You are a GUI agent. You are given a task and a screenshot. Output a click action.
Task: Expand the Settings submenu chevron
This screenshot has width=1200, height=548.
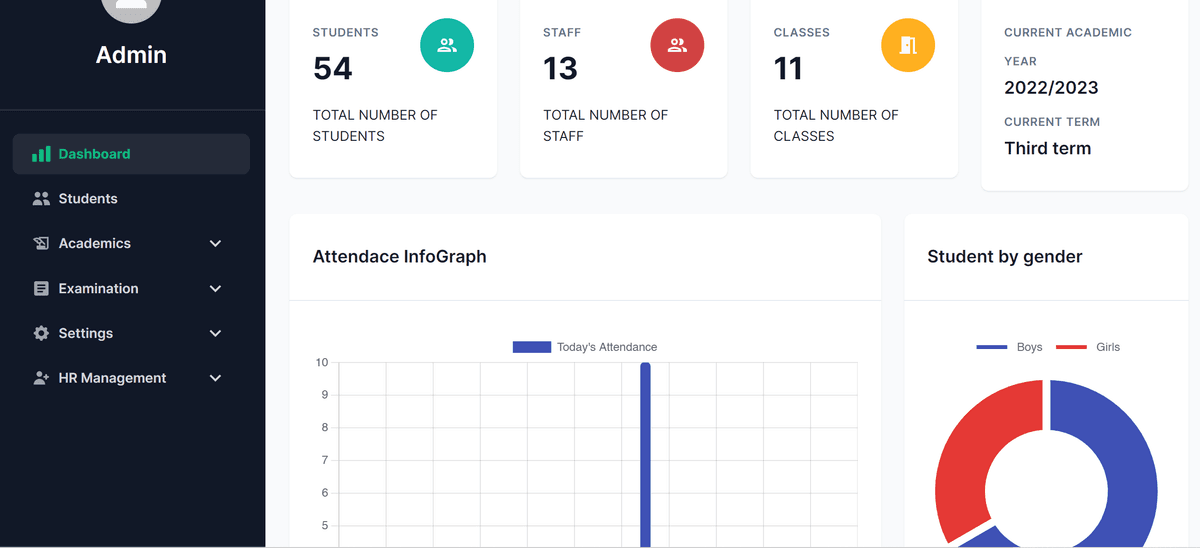tap(215, 334)
